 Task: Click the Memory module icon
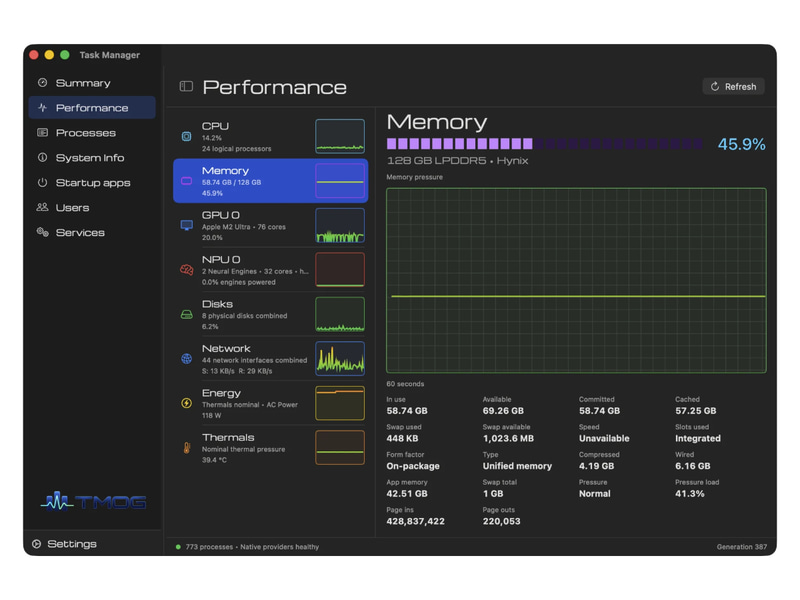[187, 181]
